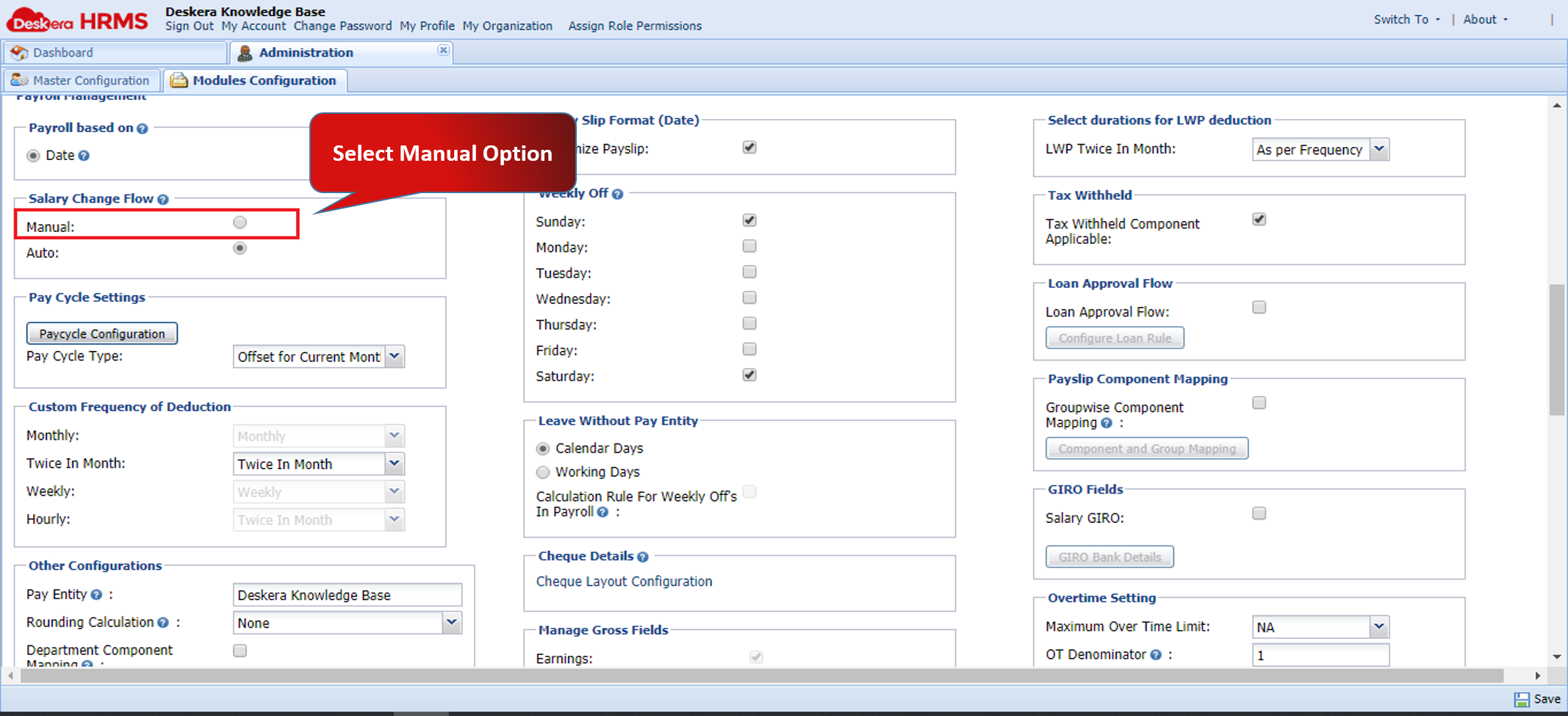Click the Paycycle Configuration button

click(101, 333)
